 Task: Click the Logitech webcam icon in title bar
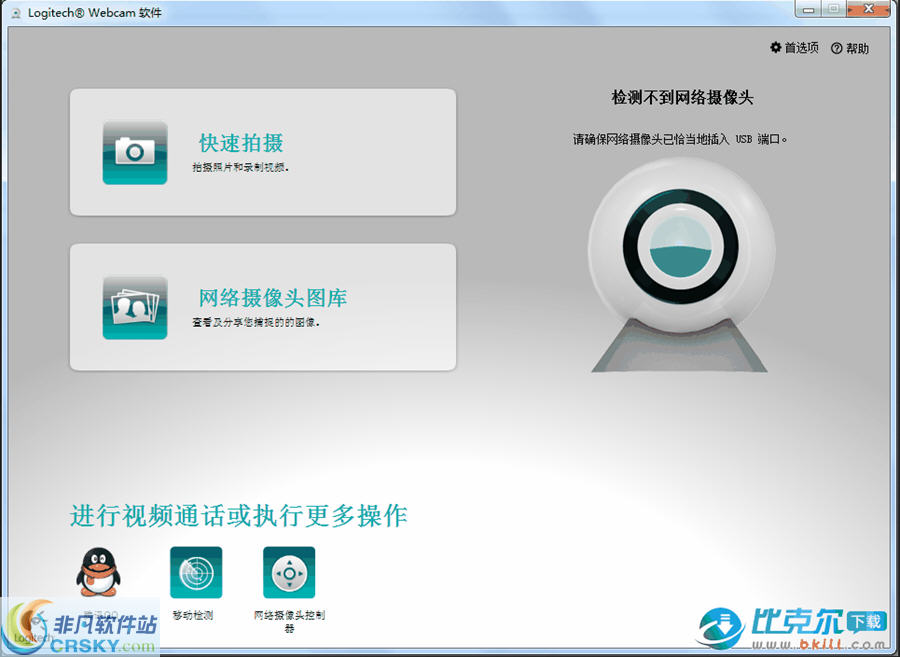14,10
